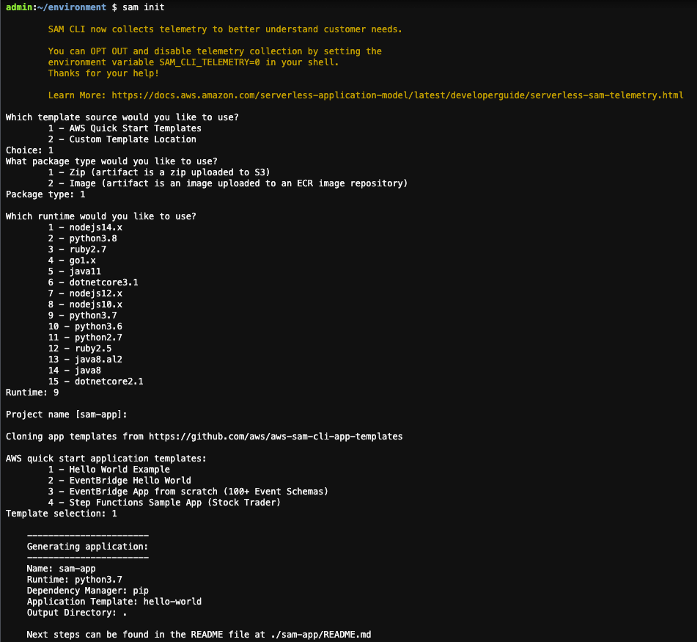This screenshot has width=697, height=643.
Task: Click the 'Choice: 1' line
Action: (29, 150)
